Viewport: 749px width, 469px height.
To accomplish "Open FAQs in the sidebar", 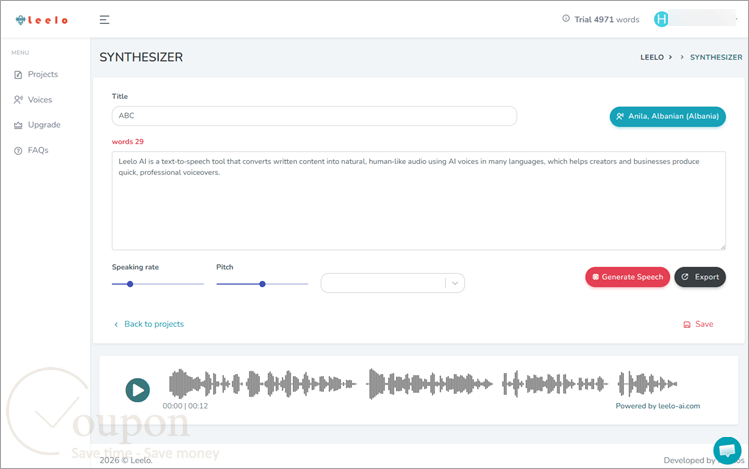I will (x=32, y=150).
